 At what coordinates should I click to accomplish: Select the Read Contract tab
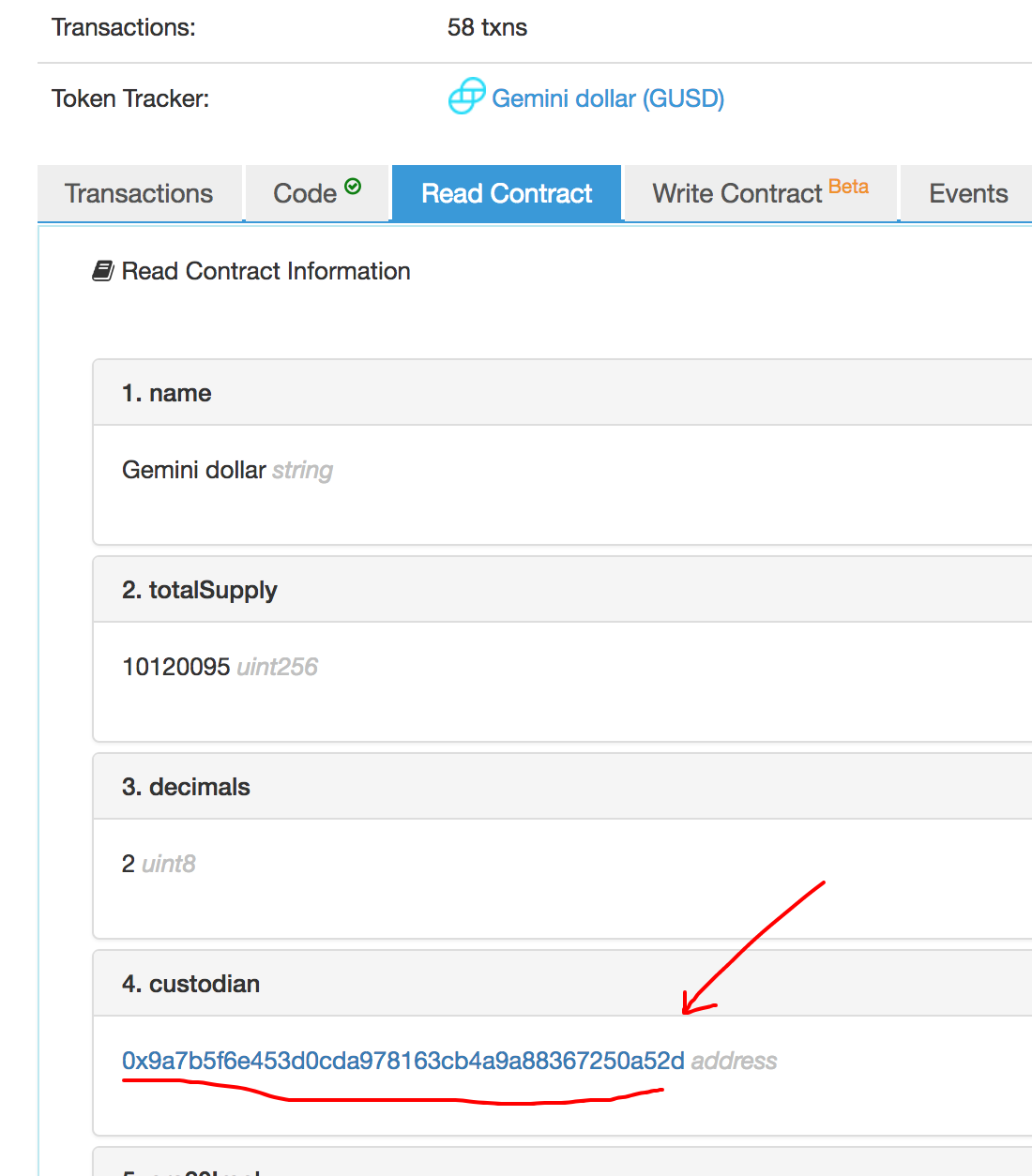[507, 193]
